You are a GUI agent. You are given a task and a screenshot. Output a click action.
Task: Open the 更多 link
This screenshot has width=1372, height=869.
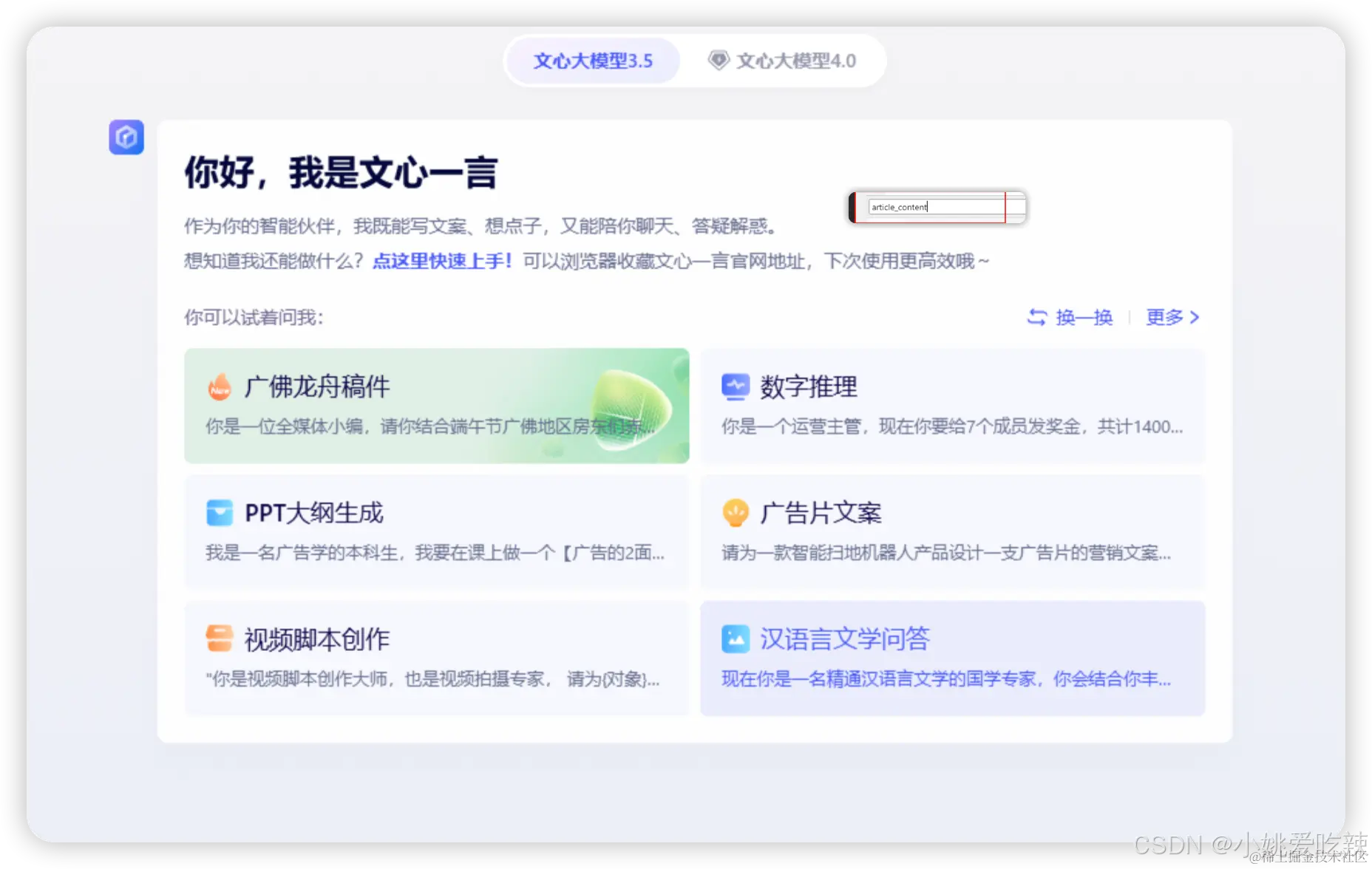(1164, 317)
